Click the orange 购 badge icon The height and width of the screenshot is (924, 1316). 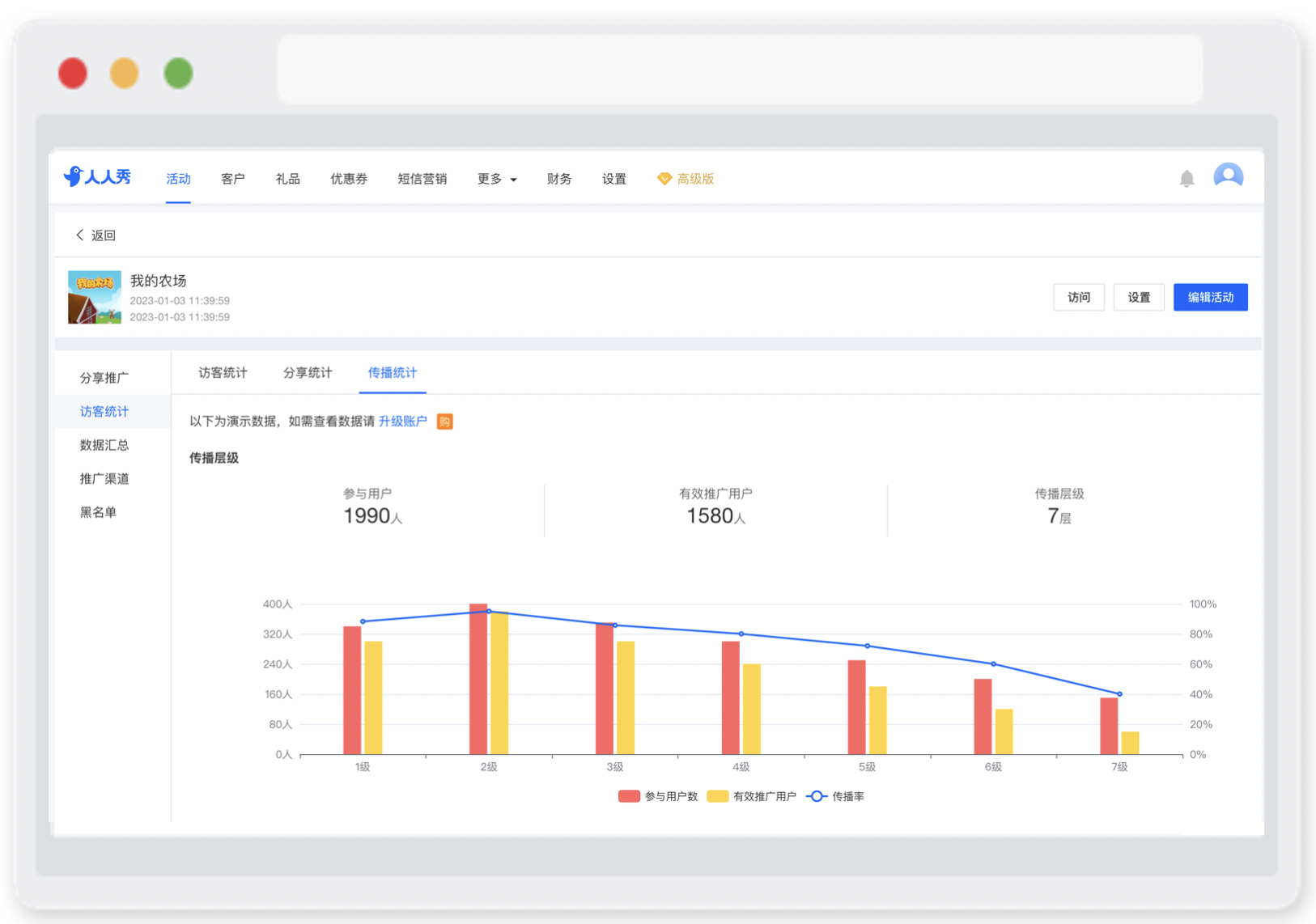[x=445, y=422]
